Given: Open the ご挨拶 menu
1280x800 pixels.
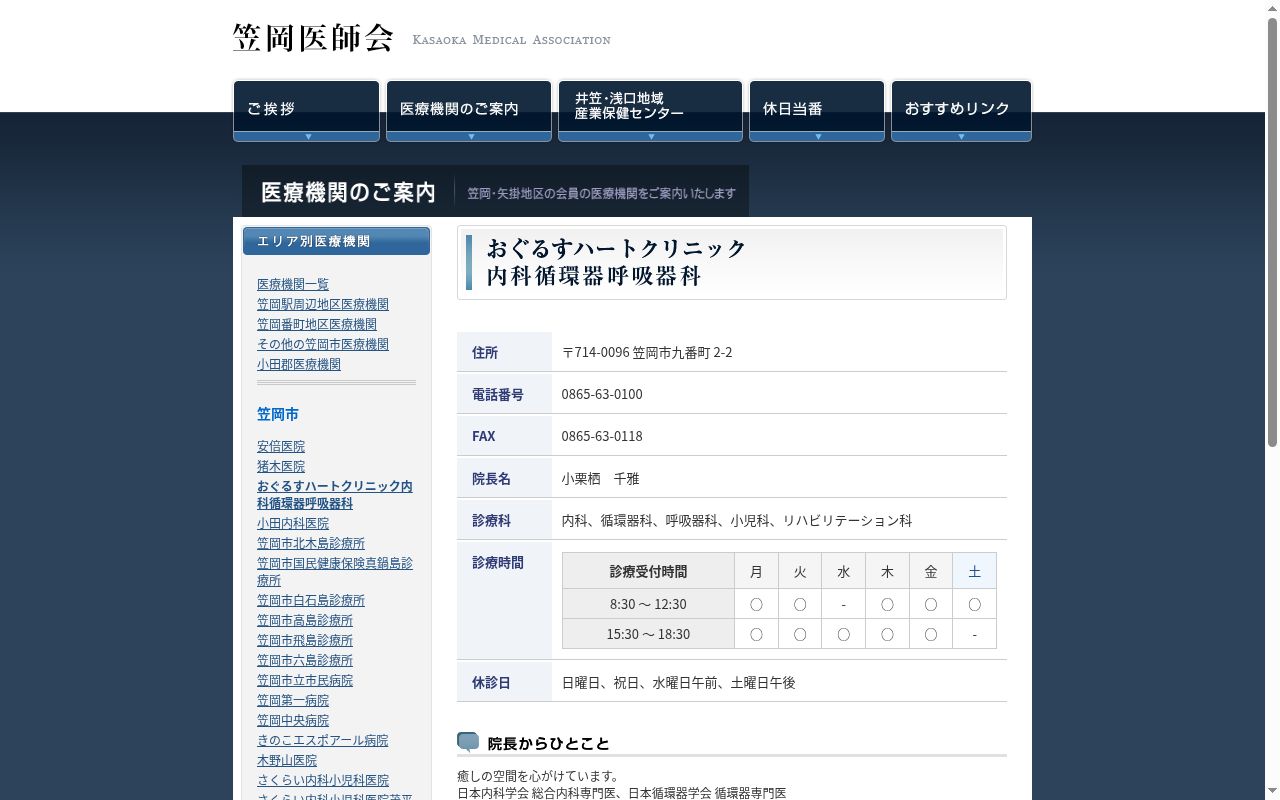Looking at the screenshot, I should (306, 111).
